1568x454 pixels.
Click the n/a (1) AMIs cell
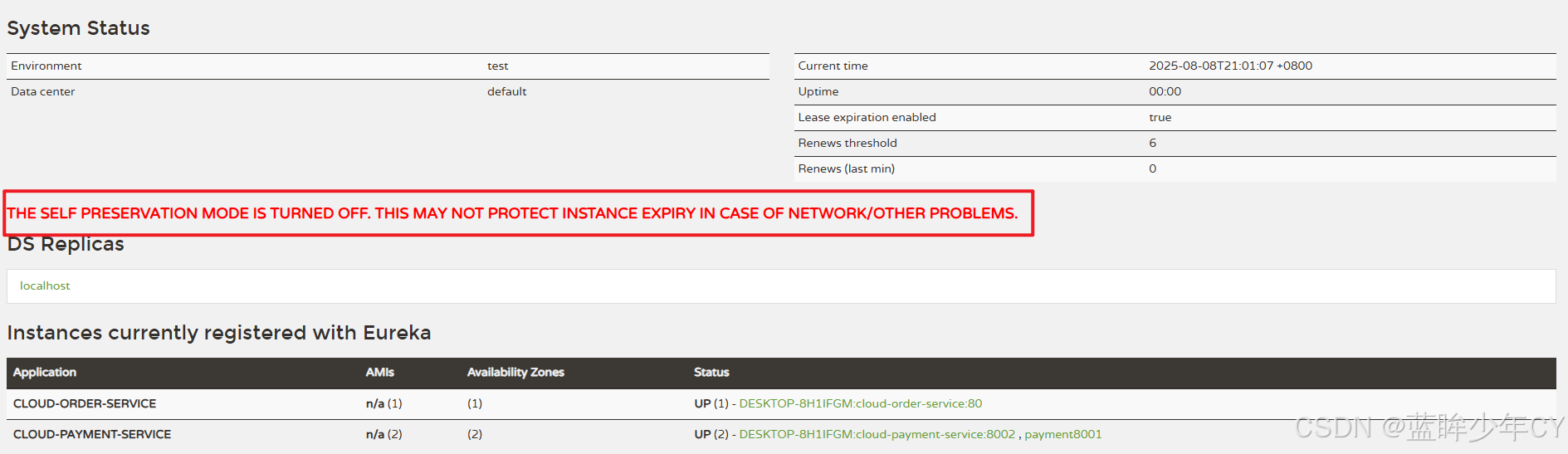coord(384,403)
